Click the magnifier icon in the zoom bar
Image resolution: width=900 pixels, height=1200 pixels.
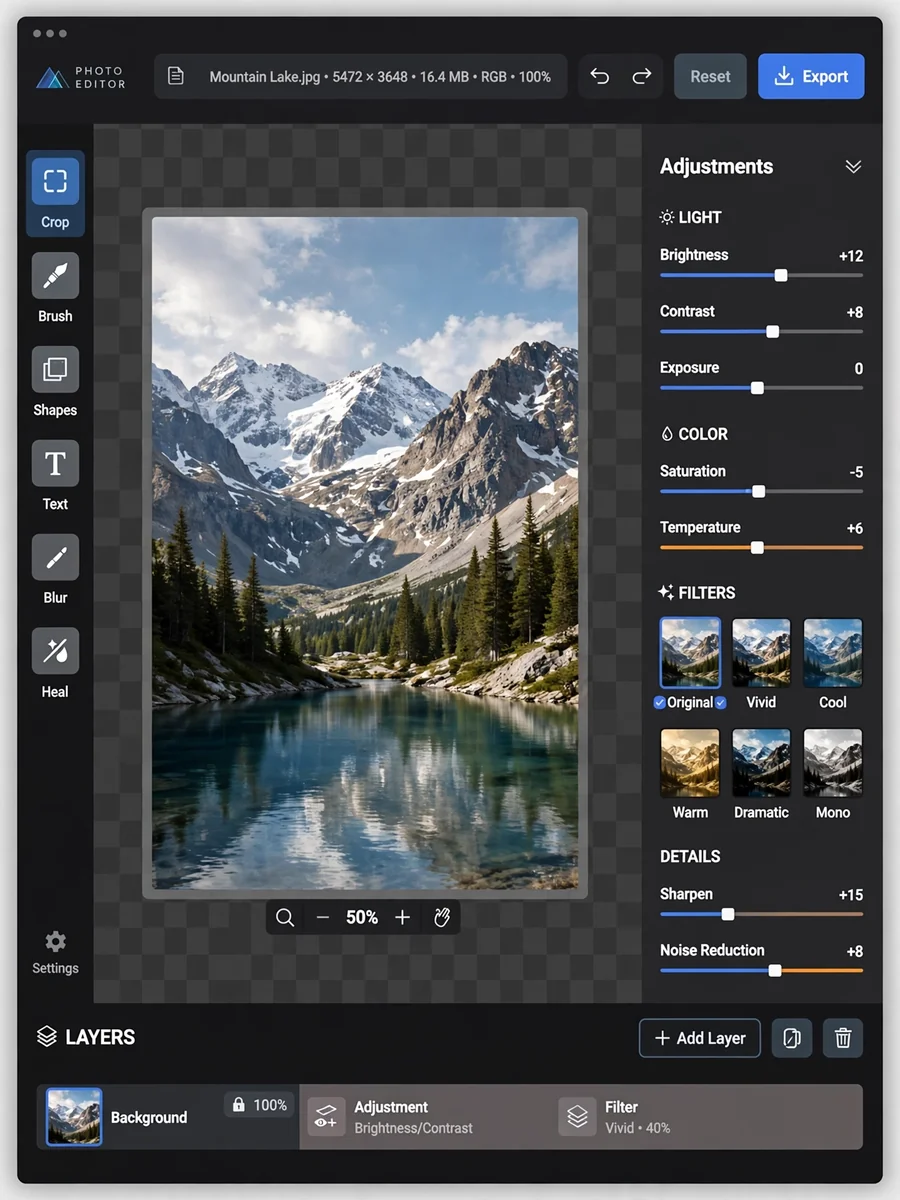click(x=285, y=917)
